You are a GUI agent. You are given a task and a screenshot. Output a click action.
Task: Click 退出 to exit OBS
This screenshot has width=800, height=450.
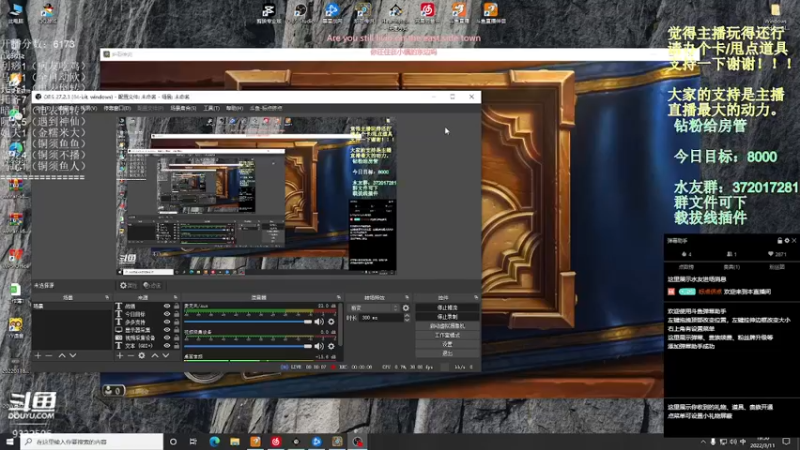tap(447, 353)
